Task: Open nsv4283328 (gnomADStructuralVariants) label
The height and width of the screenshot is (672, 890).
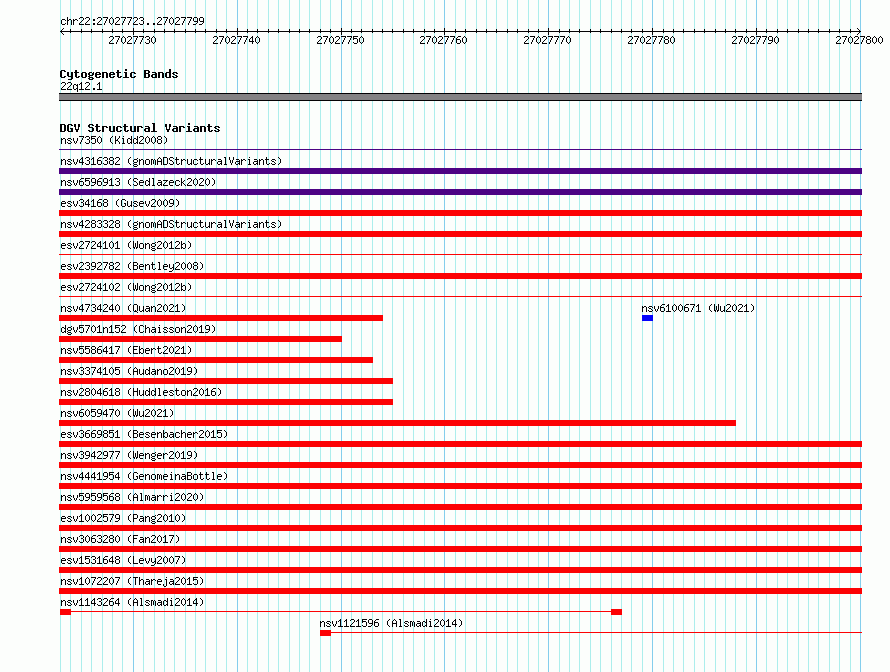Action: click(x=171, y=224)
